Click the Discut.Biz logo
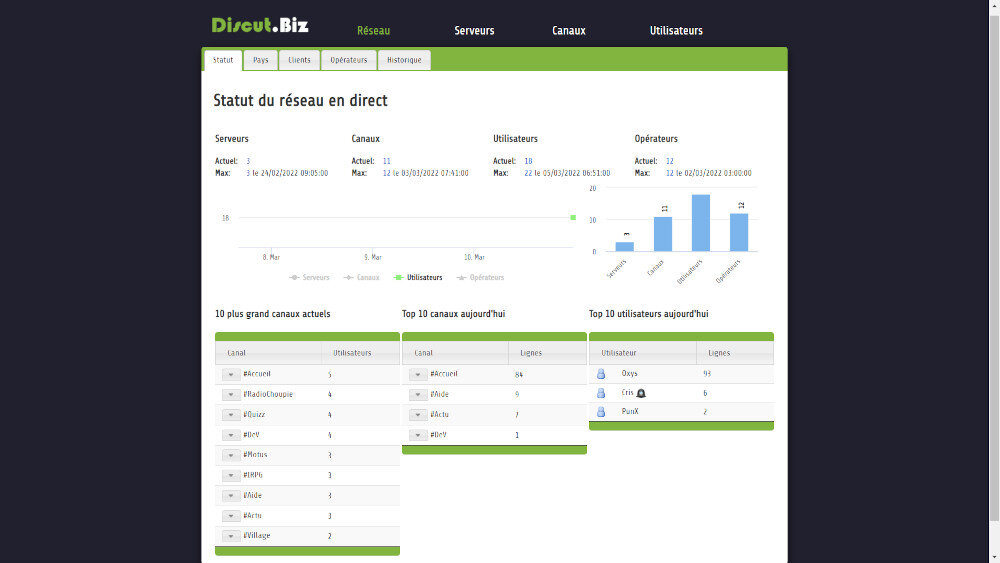1000x563 pixels. [260, 25]
